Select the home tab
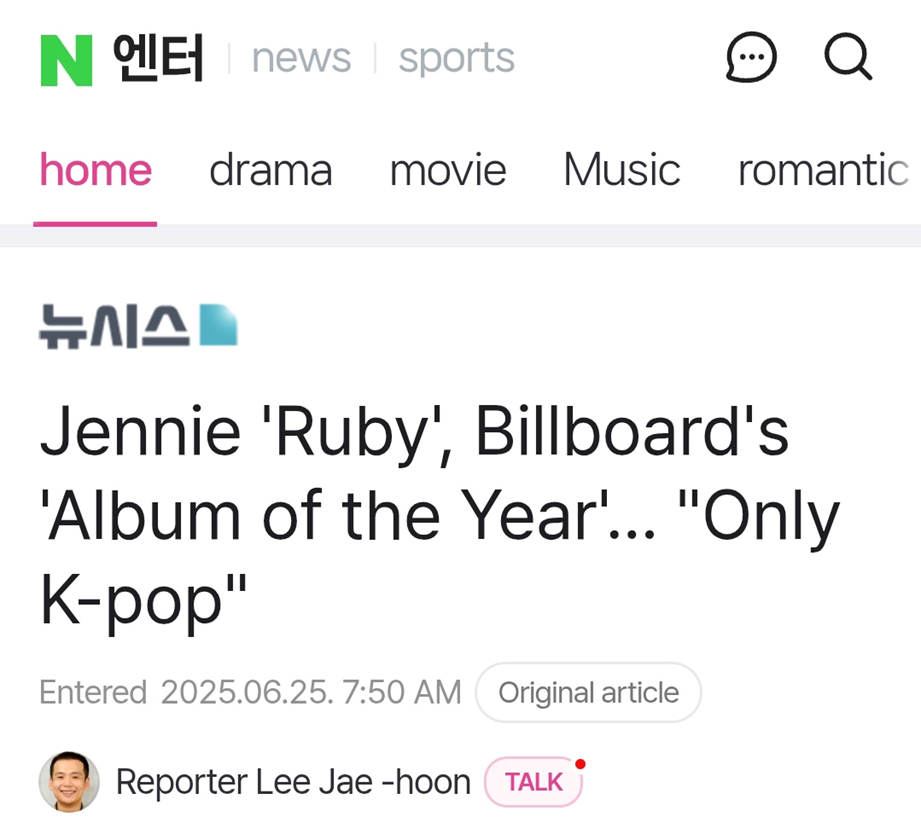This screenshot has width=921, height=834. pyautogui.click(x=95, y=170)
